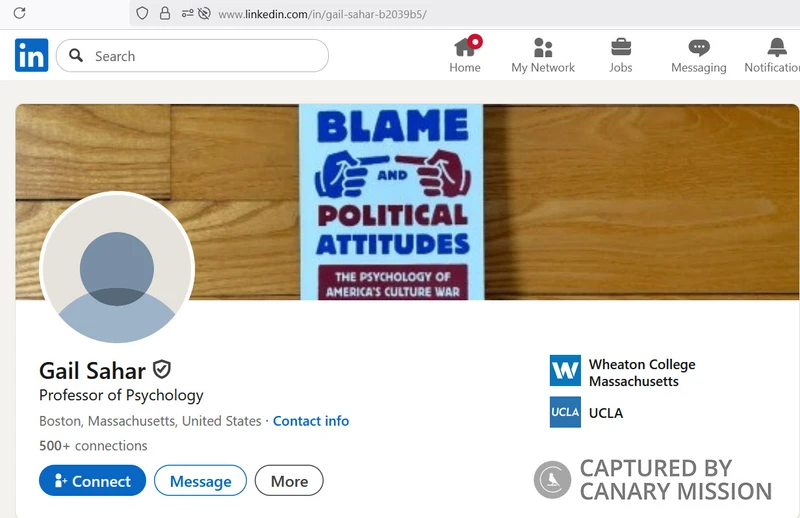Open the Wheaton College Massachusetts link
Viewport: 800px width, 518px height.
(x=642, y=373)
